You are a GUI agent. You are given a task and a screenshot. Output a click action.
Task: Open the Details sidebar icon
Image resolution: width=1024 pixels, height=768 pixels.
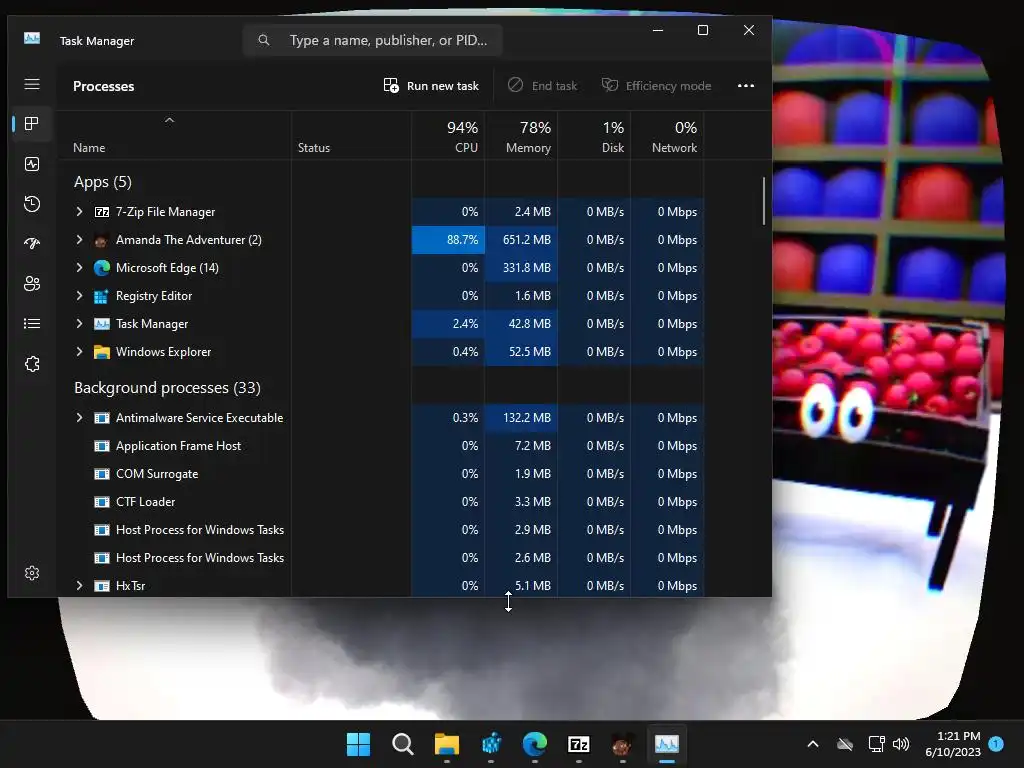click(31, 323)
